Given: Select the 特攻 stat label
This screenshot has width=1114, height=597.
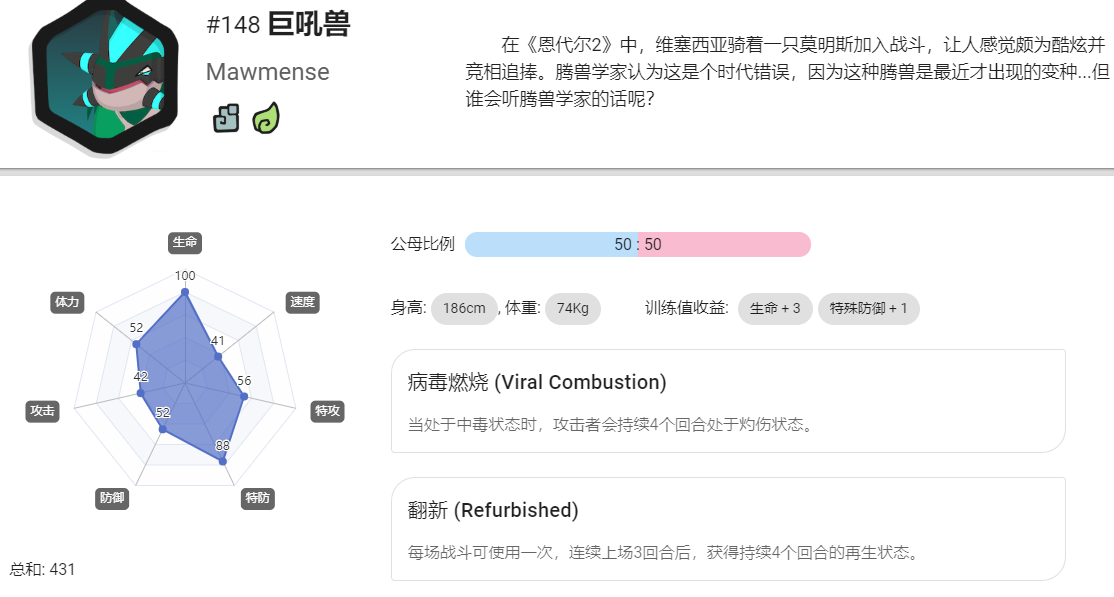Looking at the screenshot, I should tap(328, 411).
